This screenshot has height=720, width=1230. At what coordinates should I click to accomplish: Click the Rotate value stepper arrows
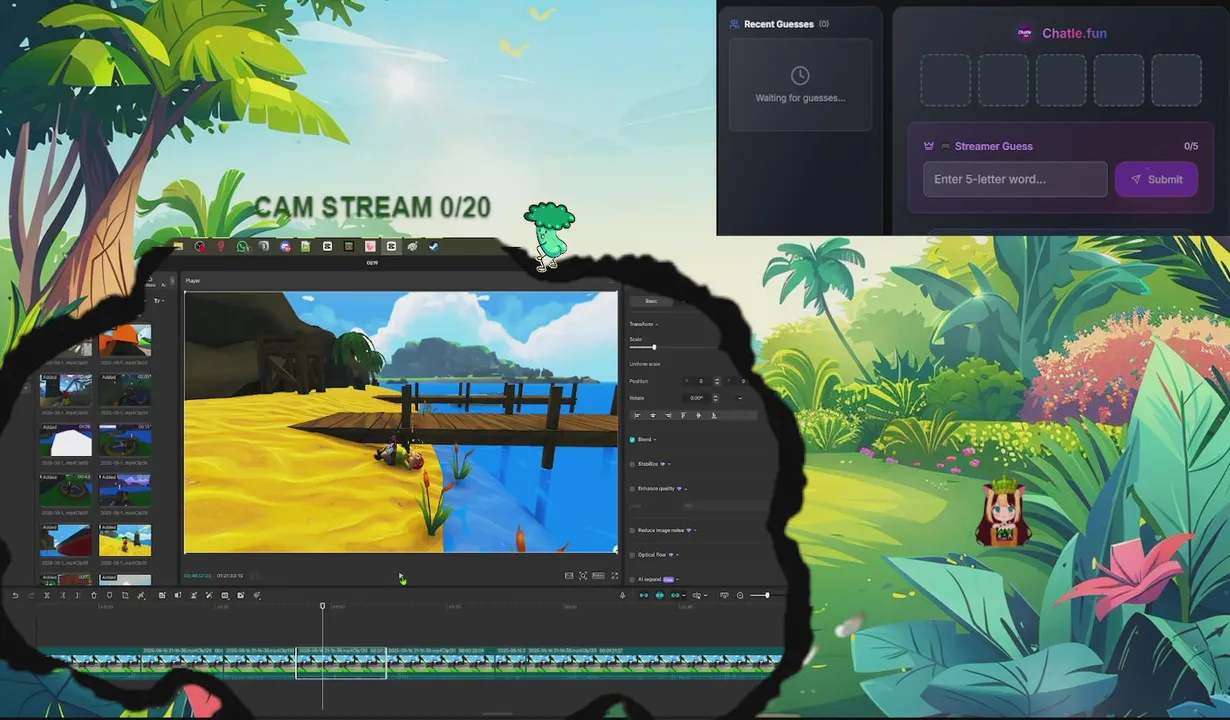pyautogui.click(x=715, y=398)
